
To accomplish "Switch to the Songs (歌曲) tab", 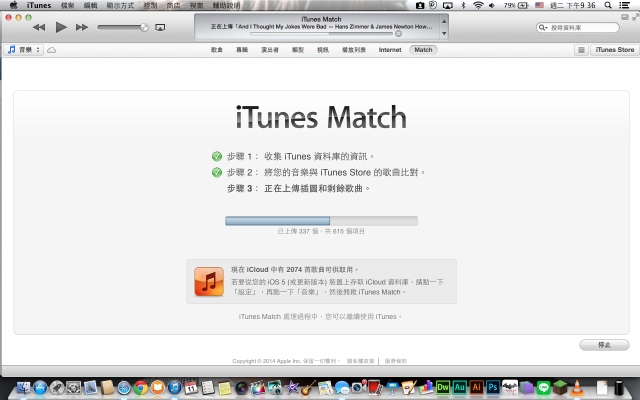I will (x=217, y=50).
